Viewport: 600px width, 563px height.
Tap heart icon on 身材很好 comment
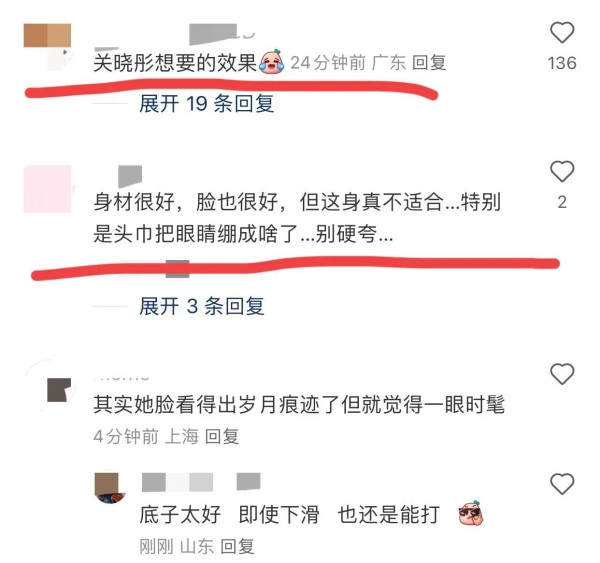tap(562, 171)
